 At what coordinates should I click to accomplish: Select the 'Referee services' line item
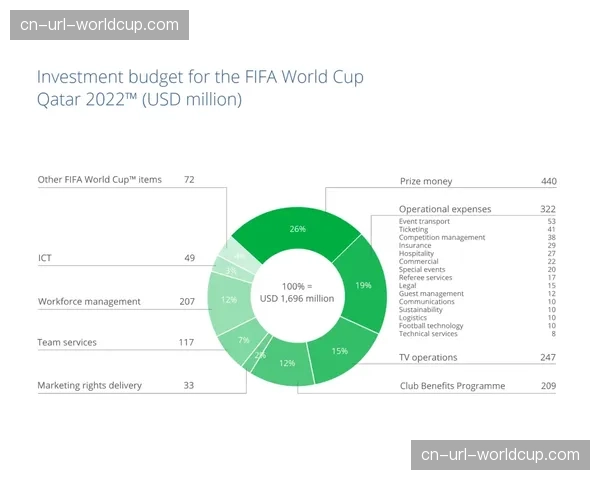(426, 278)
